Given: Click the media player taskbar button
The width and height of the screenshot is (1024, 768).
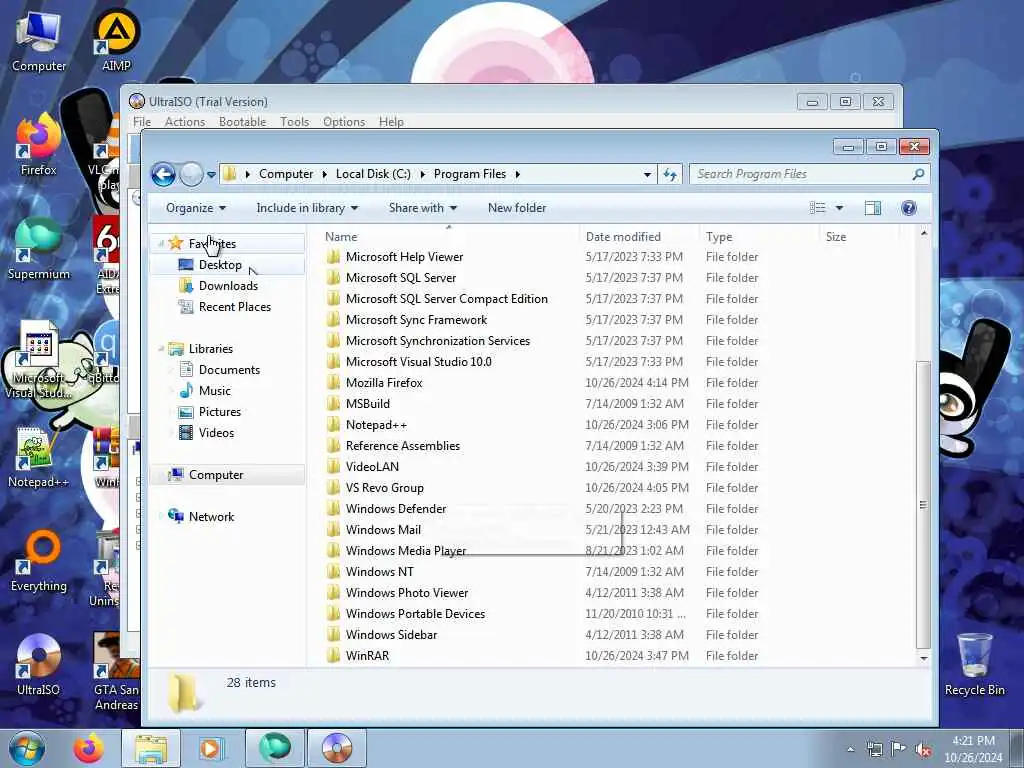Looking at the screenshot, I should [x=211, y=748].
